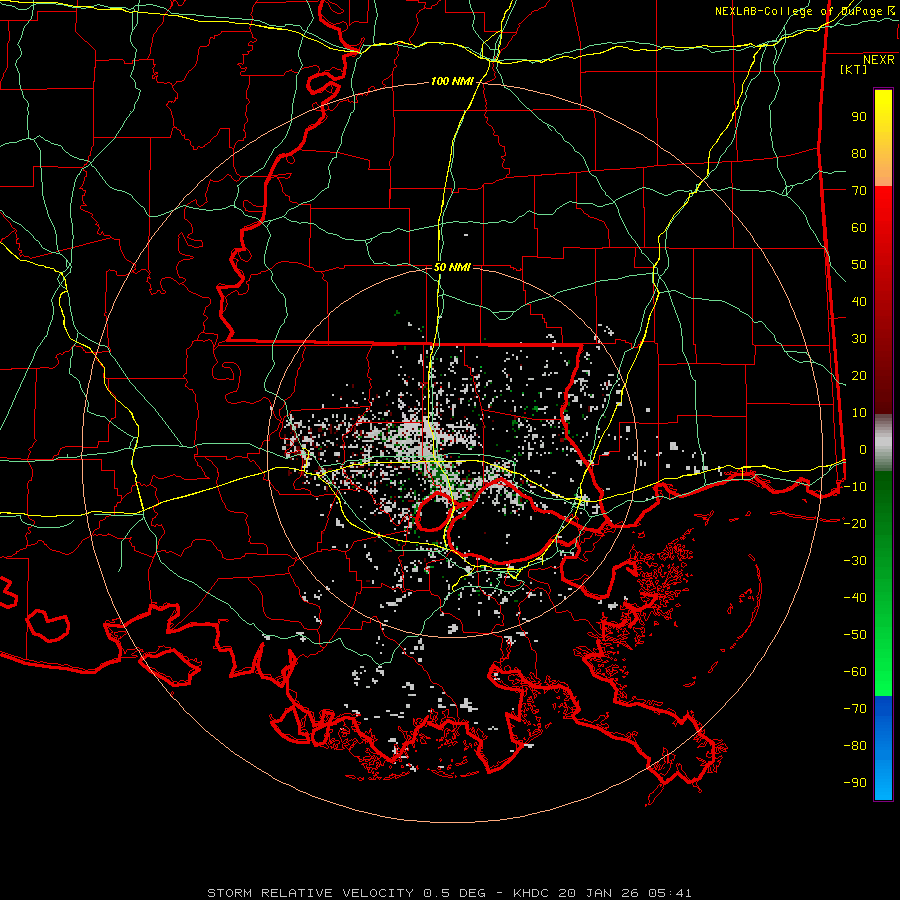Click the -70 value on the velocity scale
Screen dimensions: 900x900
[855, 709]
